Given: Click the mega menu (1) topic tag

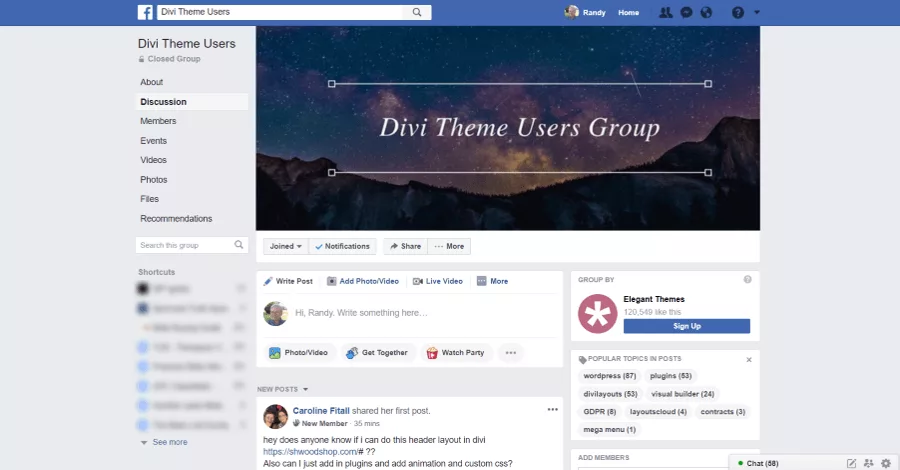Looking at the screenshot, I should (x=610, y=430).
